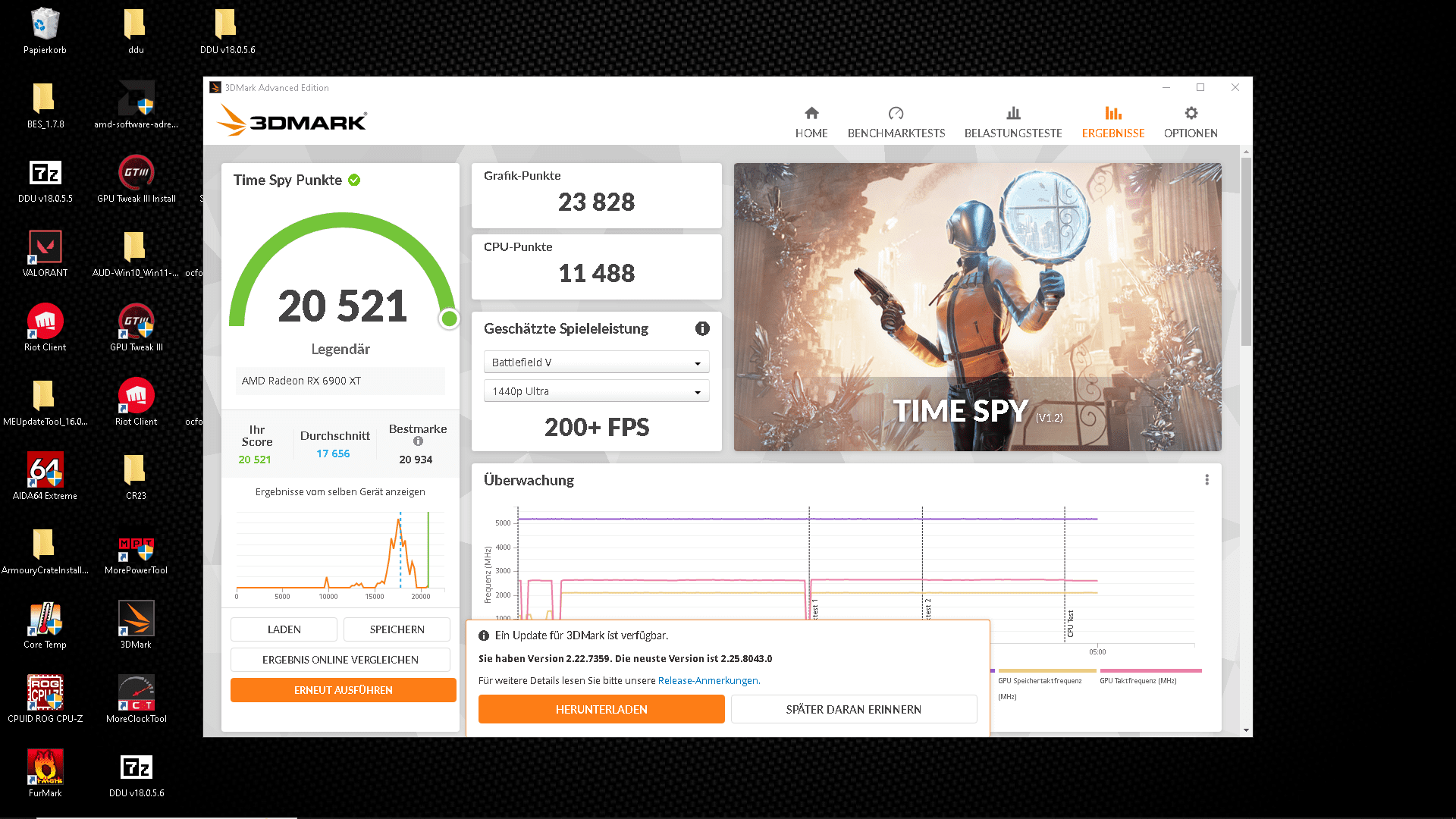Image resolution: width=1456 pixels, height=819 pixels.
Task: Click the SPEICHERN button
Action: (x=397, y=629)
